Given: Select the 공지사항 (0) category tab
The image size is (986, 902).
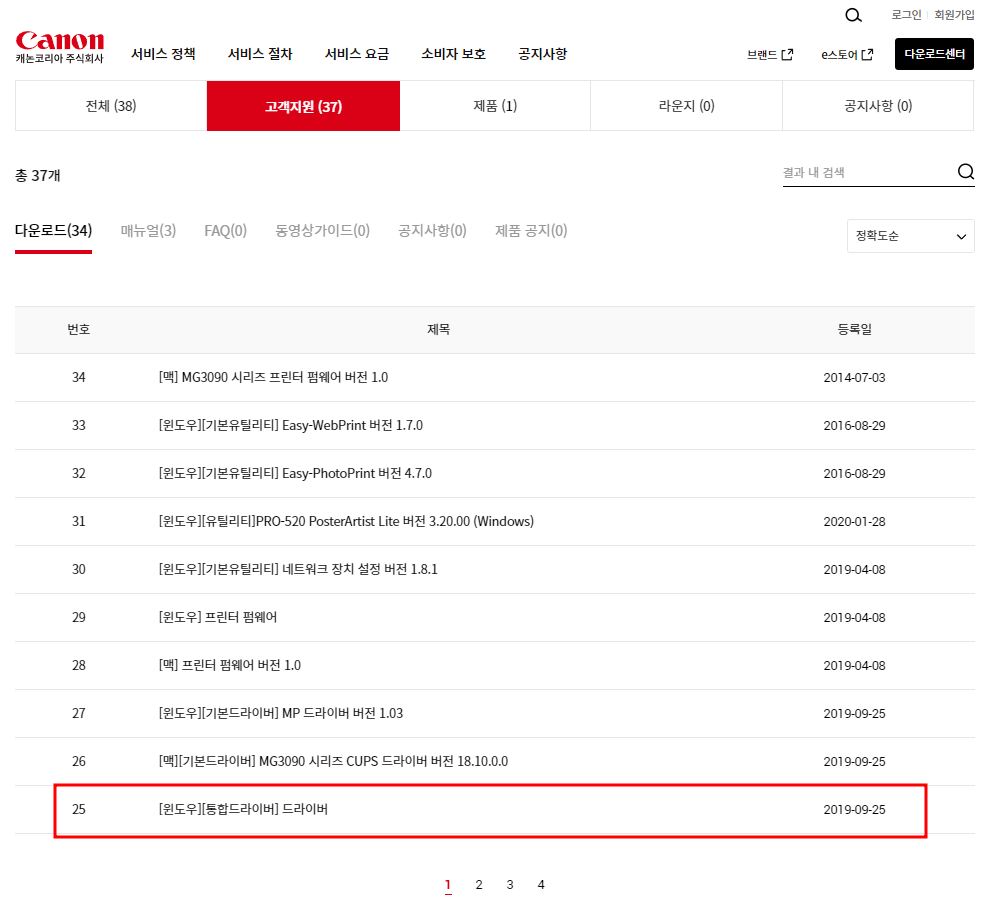Looking at the screenshot, I should click(878, 106).
